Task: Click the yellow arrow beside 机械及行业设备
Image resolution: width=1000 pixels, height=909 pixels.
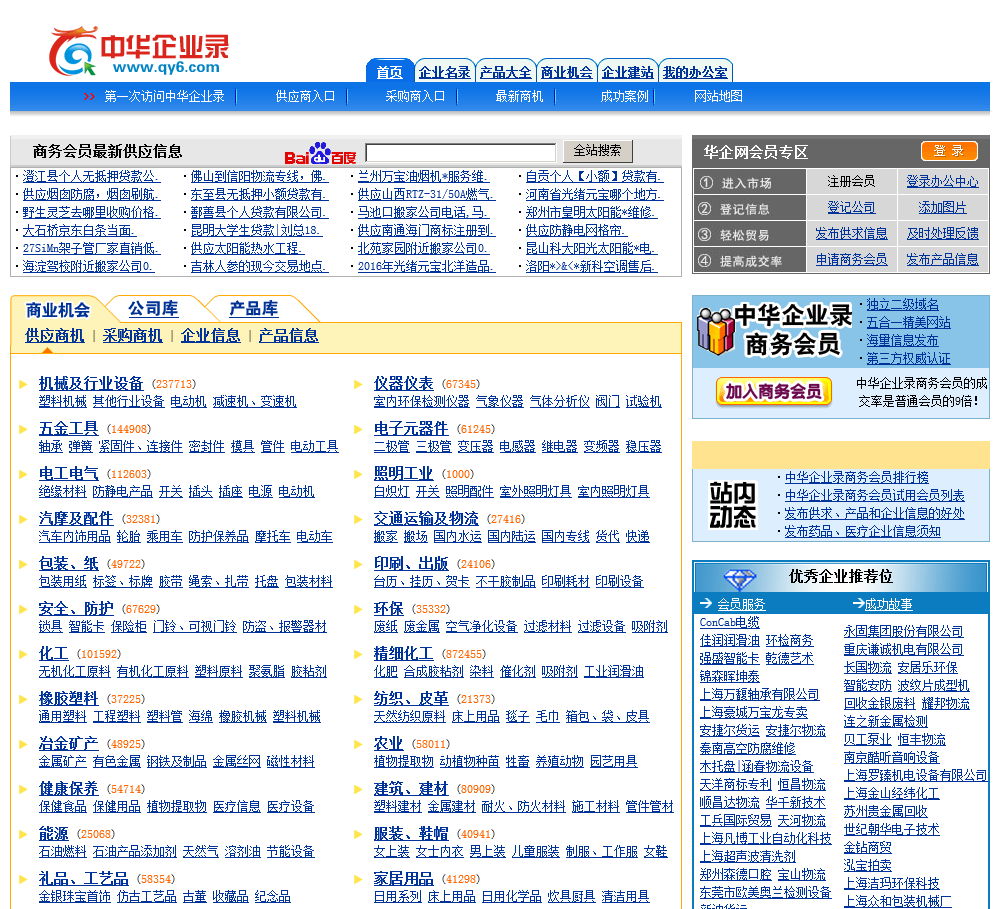Action: [x=24, y=384]
